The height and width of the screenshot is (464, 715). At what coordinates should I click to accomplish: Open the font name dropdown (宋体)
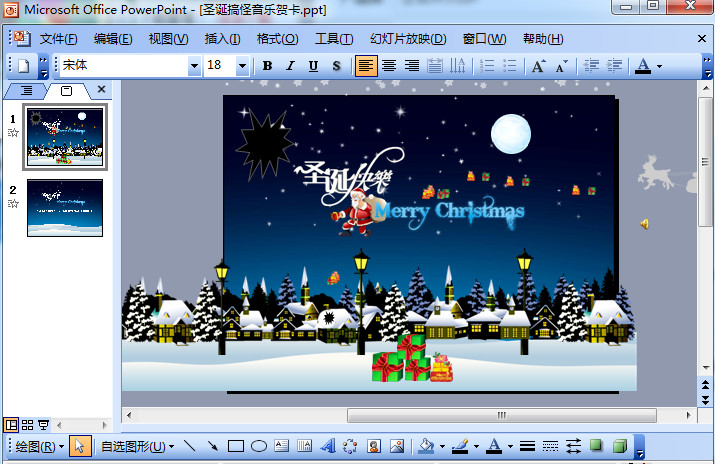[x=194, y=66]
